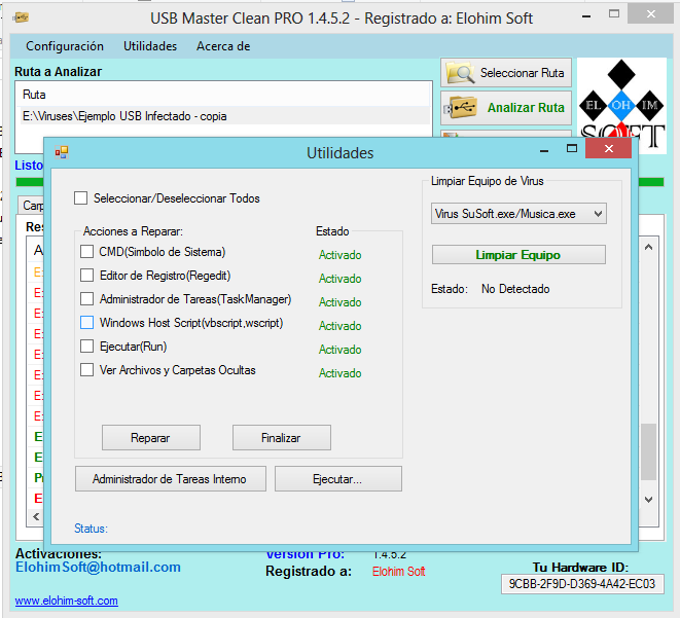Click the Utilidades dialog window icon
This screenshot has width=680, height=618.
pos(62,152)
